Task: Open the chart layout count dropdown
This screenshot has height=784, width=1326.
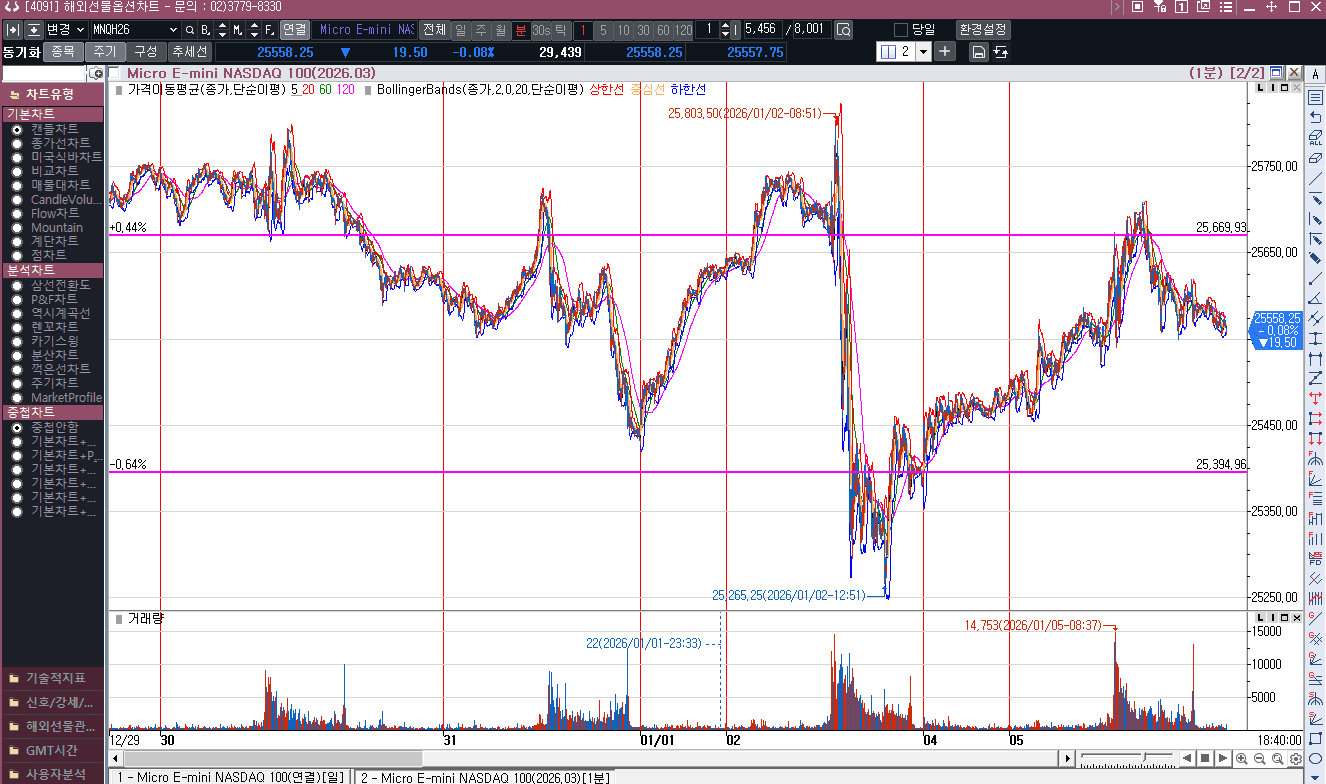Action: click(922, 52)
